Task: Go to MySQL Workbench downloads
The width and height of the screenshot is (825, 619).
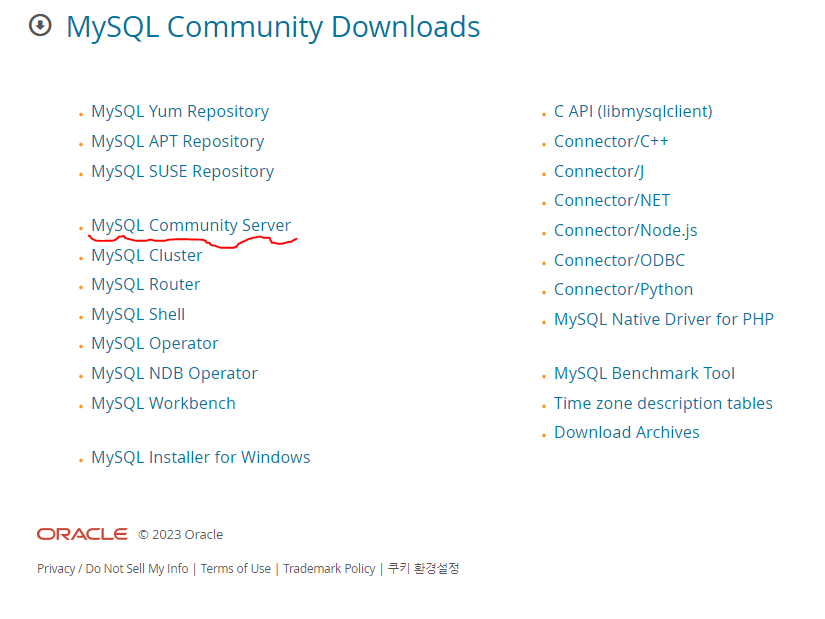Action: (x=164, y=403)
